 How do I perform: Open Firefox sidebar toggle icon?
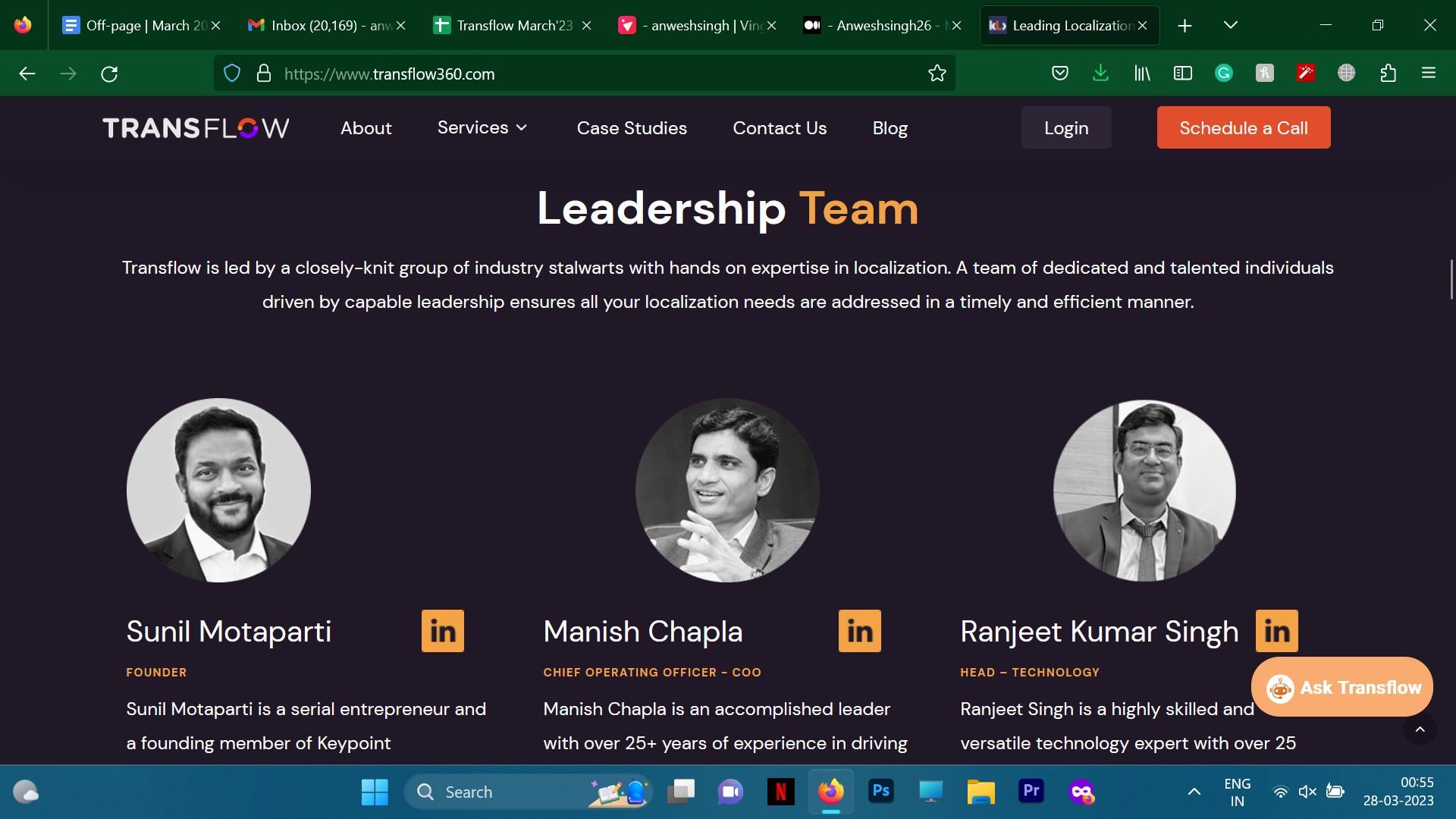pyautogui.click(x=1182, y=74)
